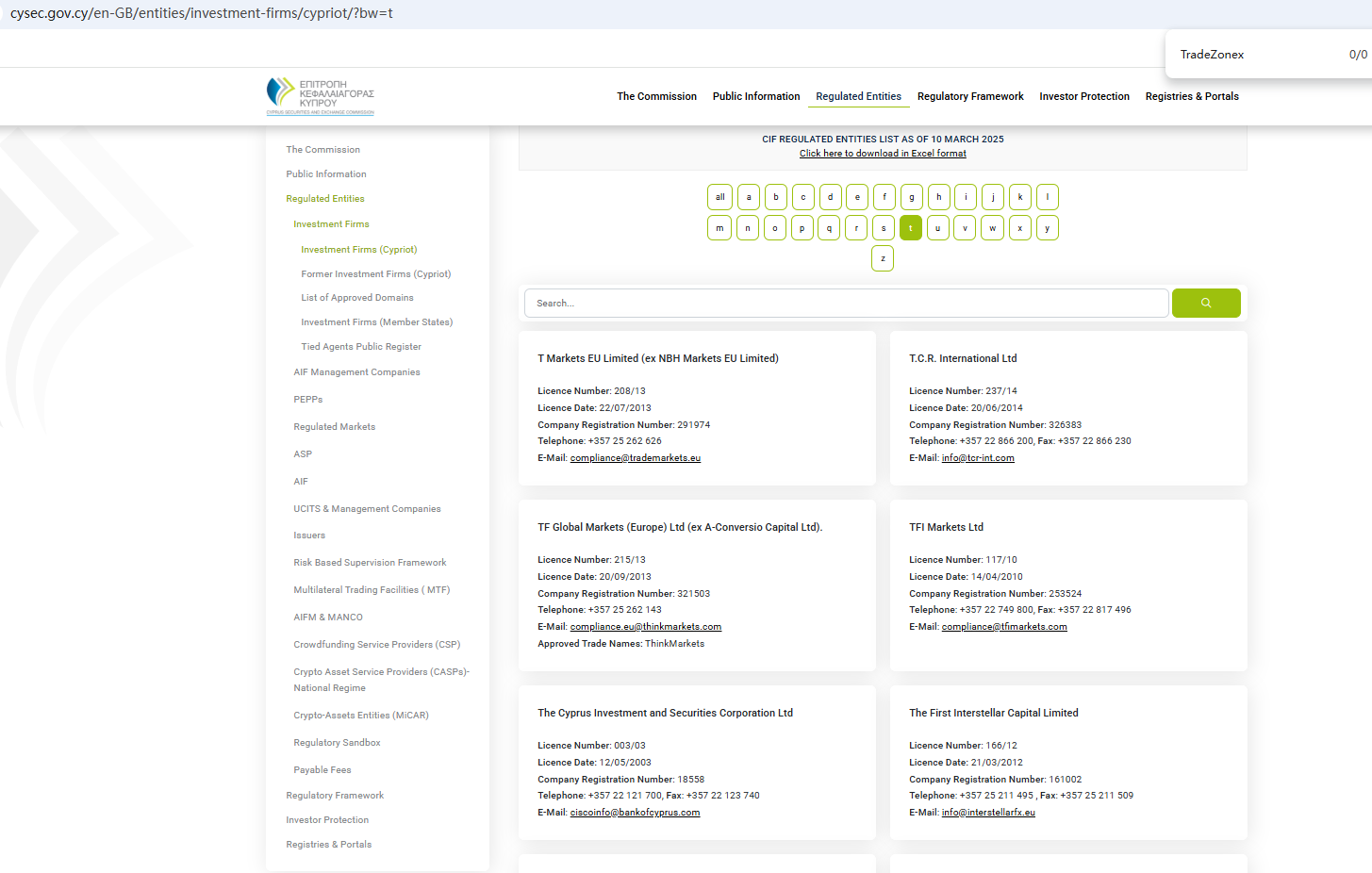Choose the letter 'm' filter box
Image resolution: width=1372 pixels, height=873 pixels.
pos(719,228)
